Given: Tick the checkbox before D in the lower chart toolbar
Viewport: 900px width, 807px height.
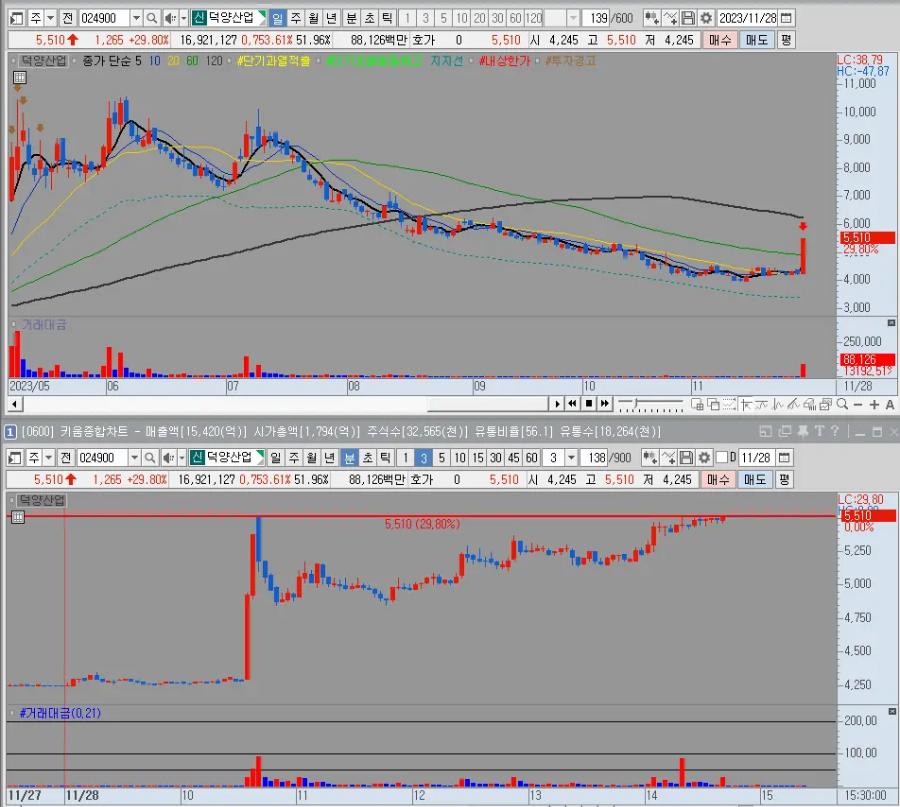Looking at the screenshot, I should pyautogui.click(x=722, y=457).
